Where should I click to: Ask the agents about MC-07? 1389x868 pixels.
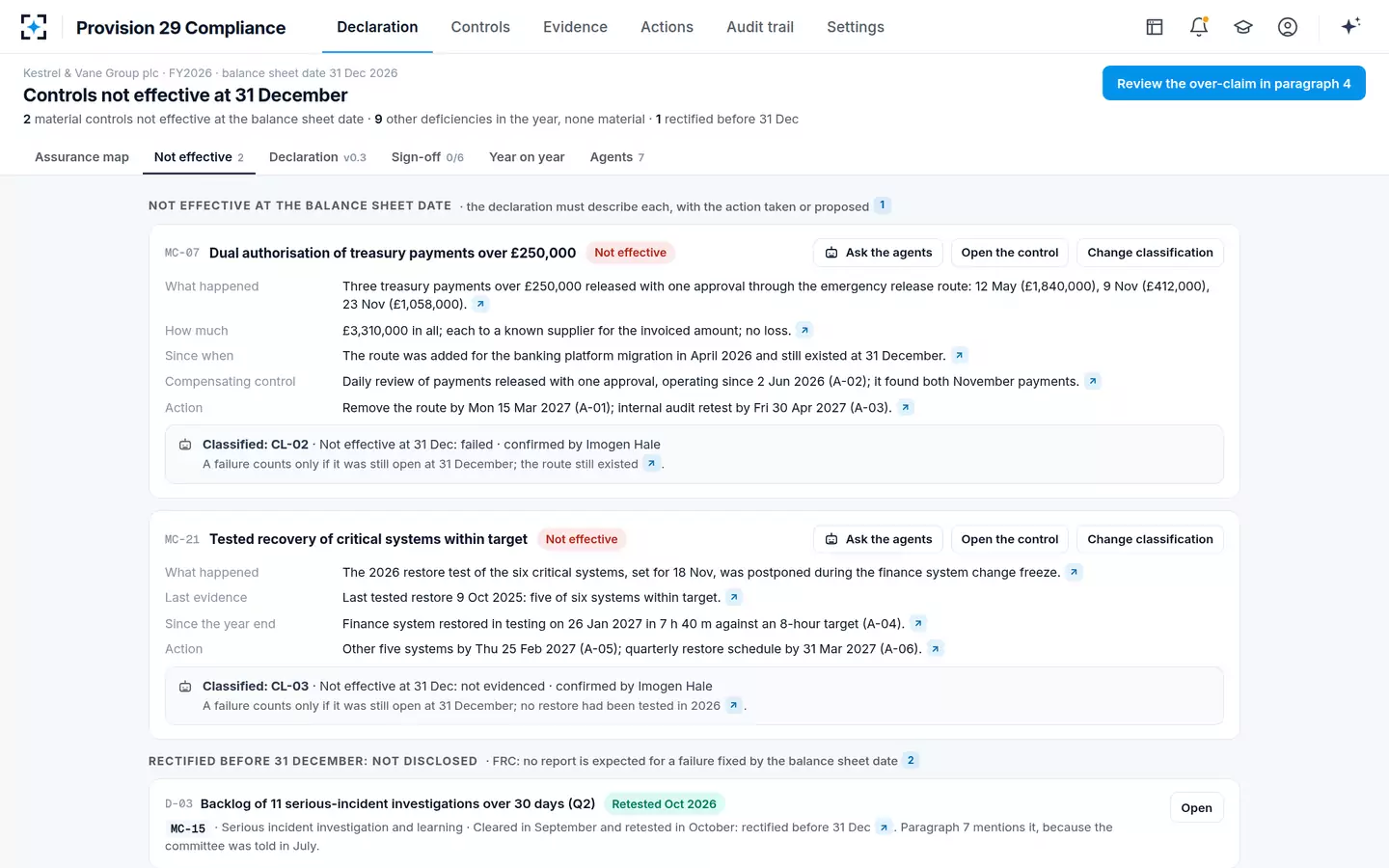879,253
